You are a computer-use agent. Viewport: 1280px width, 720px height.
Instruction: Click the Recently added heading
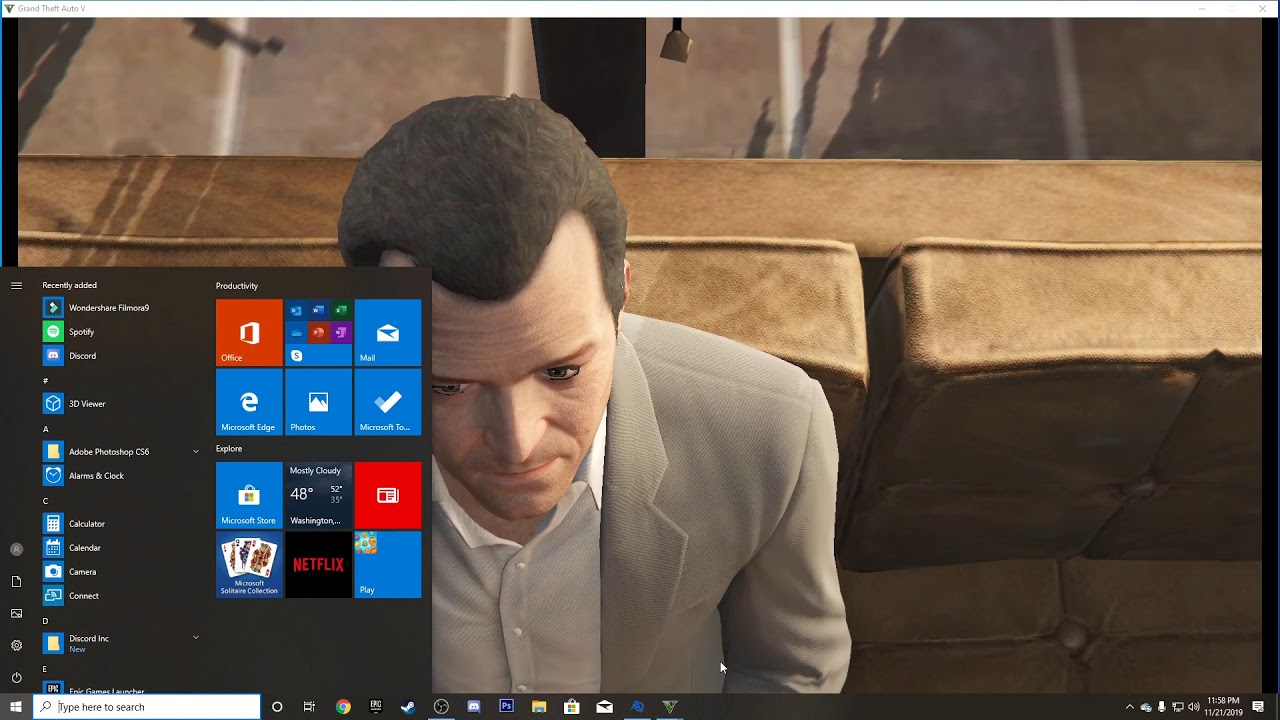point(69,286)
